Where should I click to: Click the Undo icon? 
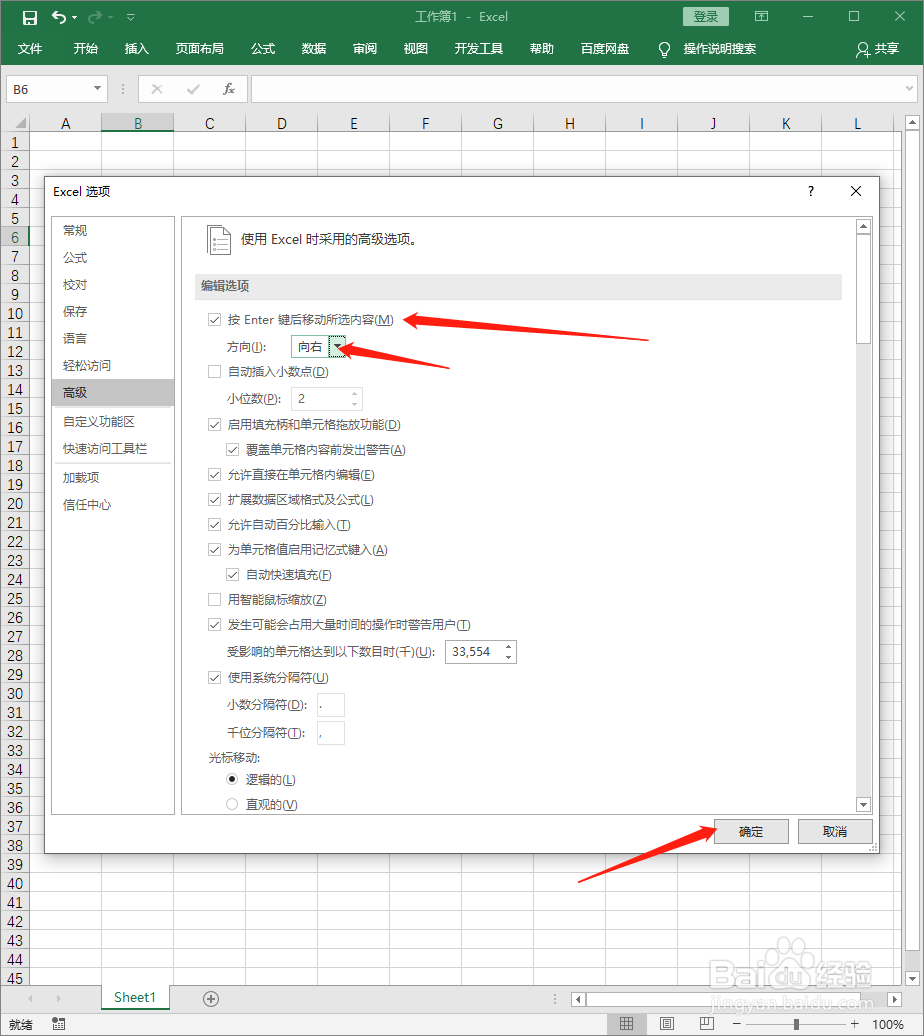point(57,16)
